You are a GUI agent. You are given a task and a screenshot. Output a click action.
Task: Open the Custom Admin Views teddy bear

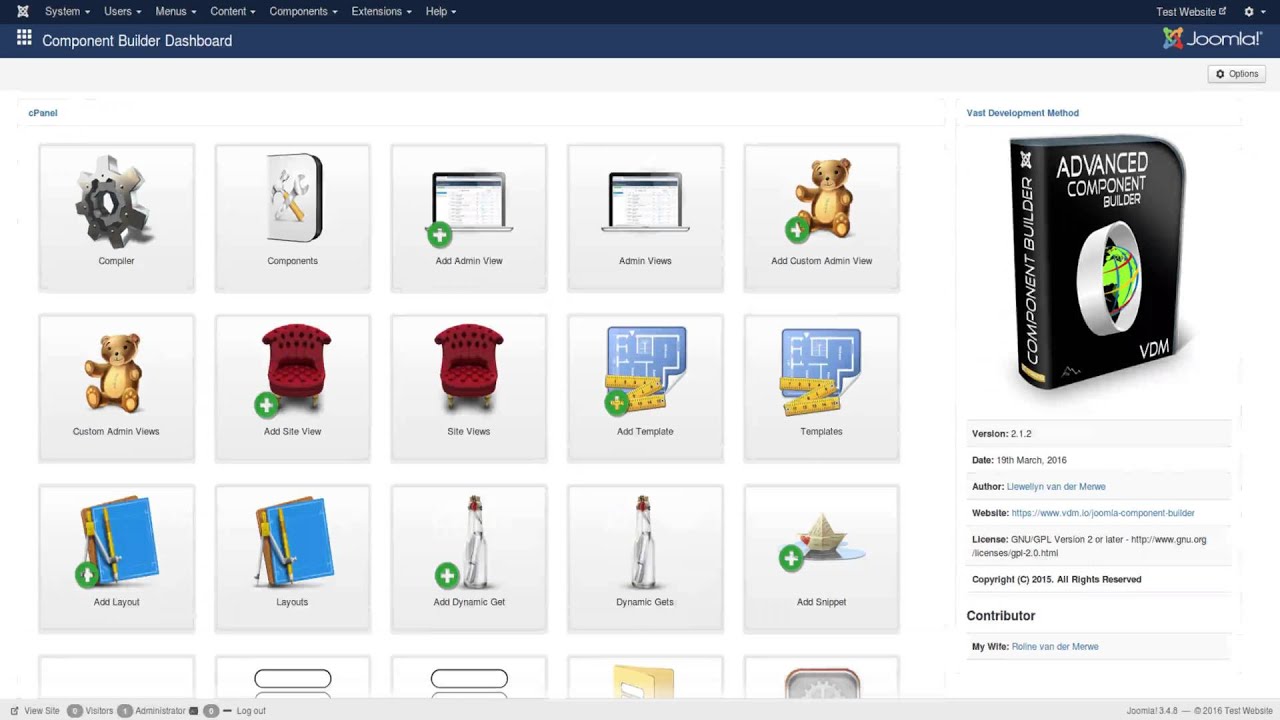(116, 372)
